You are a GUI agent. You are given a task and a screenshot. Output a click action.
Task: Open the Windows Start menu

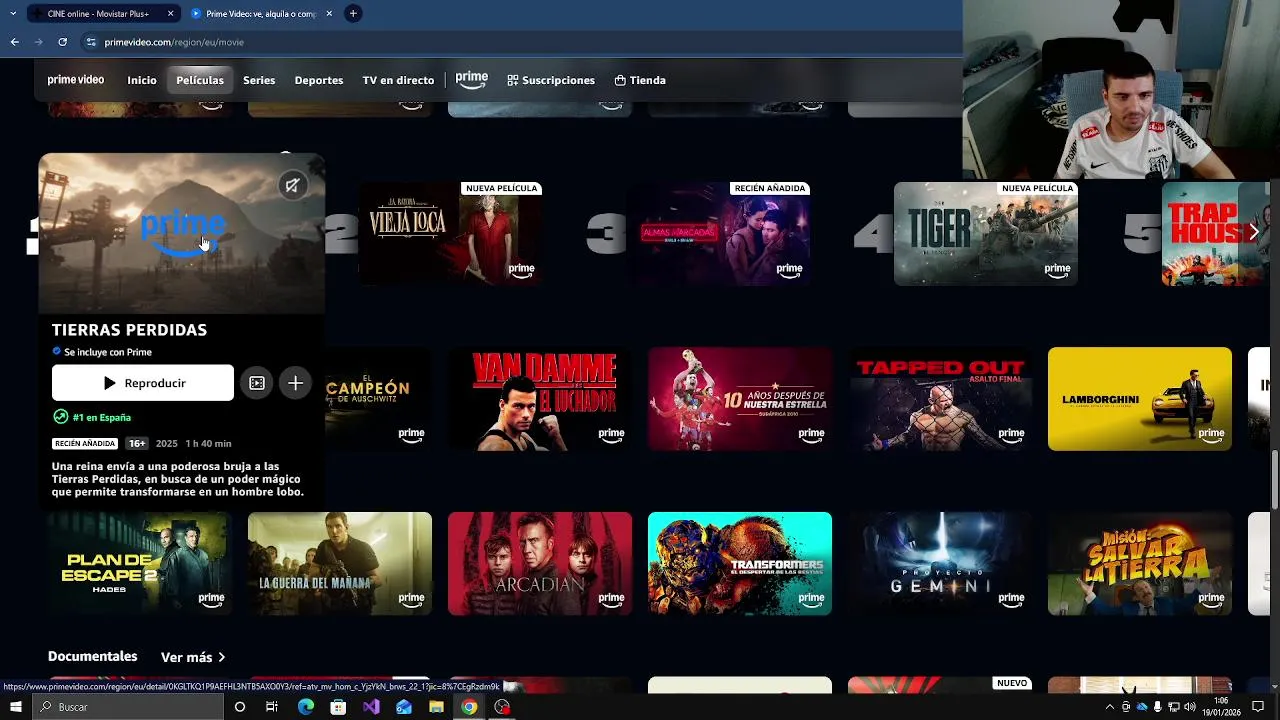tap(15, 707)
